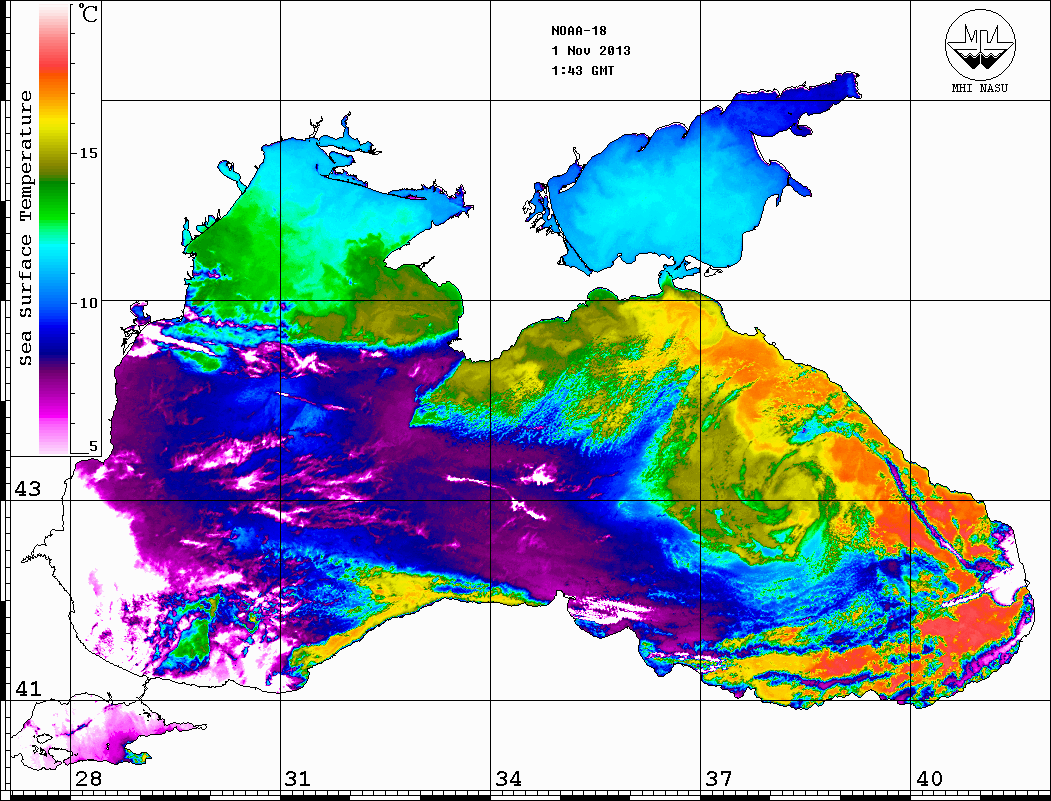
Task: Click the MHI NASU logo emblem
Action: point(980,44)
